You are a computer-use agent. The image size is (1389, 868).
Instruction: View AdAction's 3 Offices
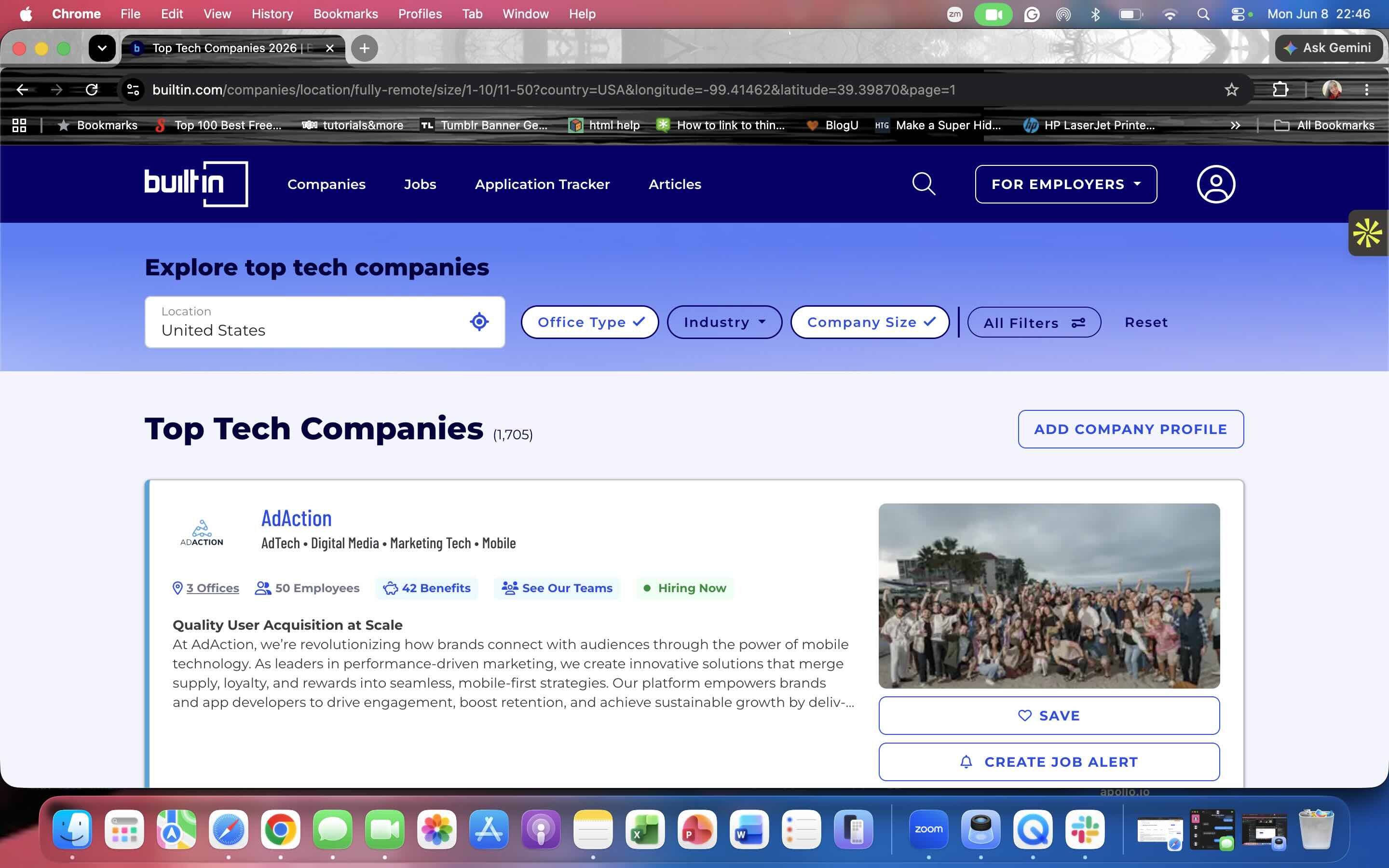click(212, 588)
